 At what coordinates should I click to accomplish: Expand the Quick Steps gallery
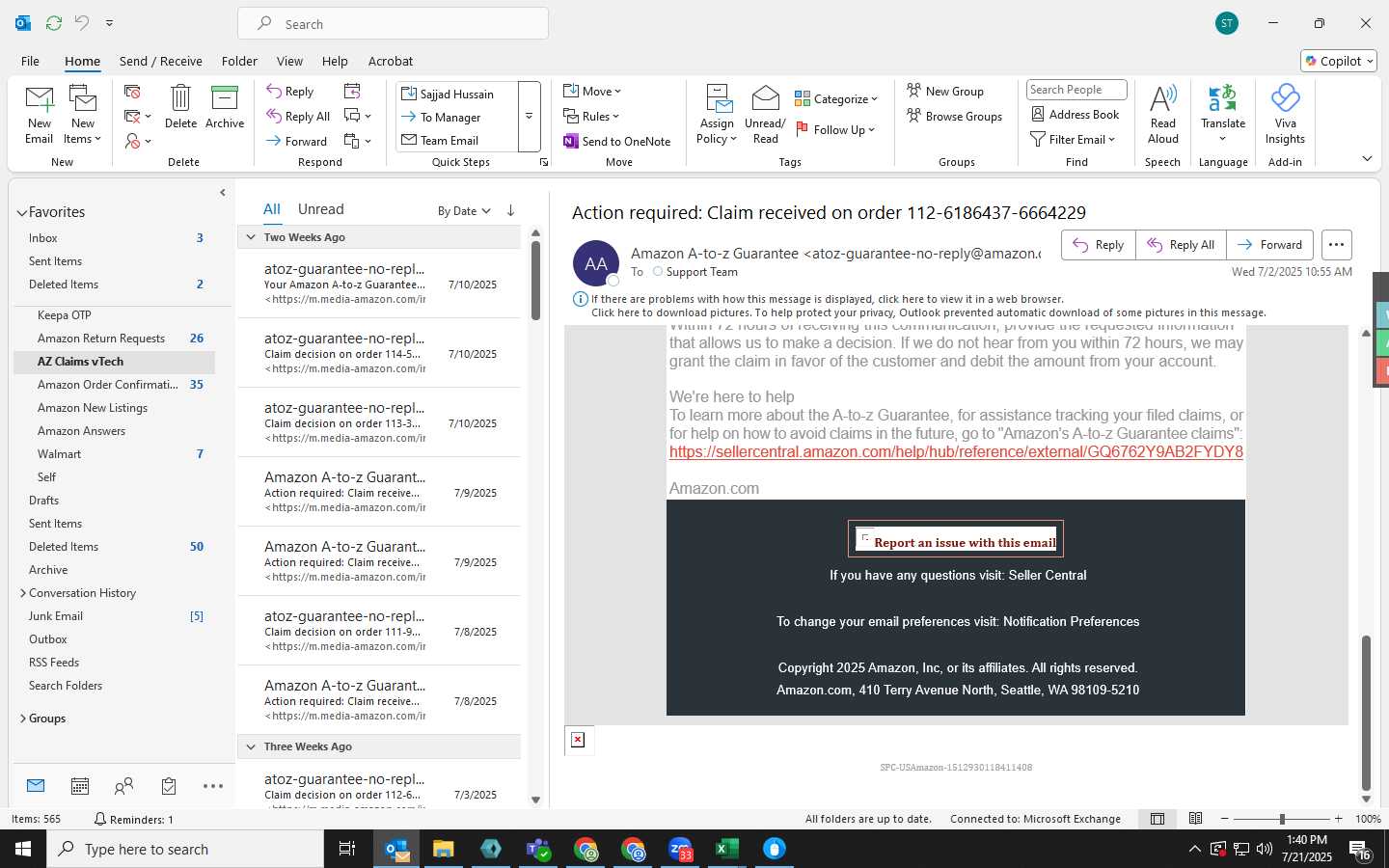[529, 117]
